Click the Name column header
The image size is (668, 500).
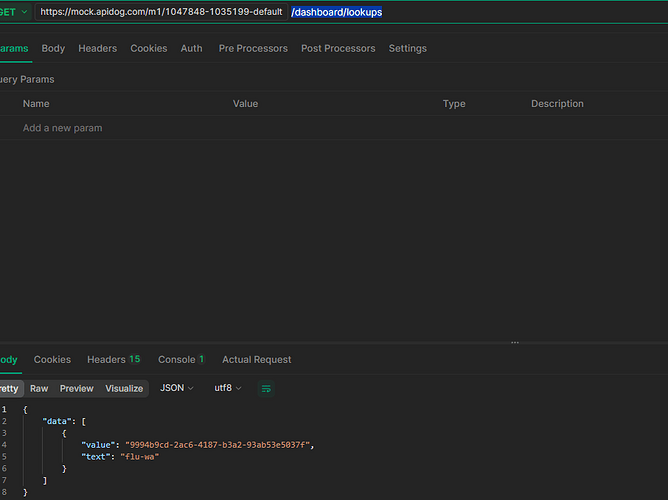pos(36,104)
